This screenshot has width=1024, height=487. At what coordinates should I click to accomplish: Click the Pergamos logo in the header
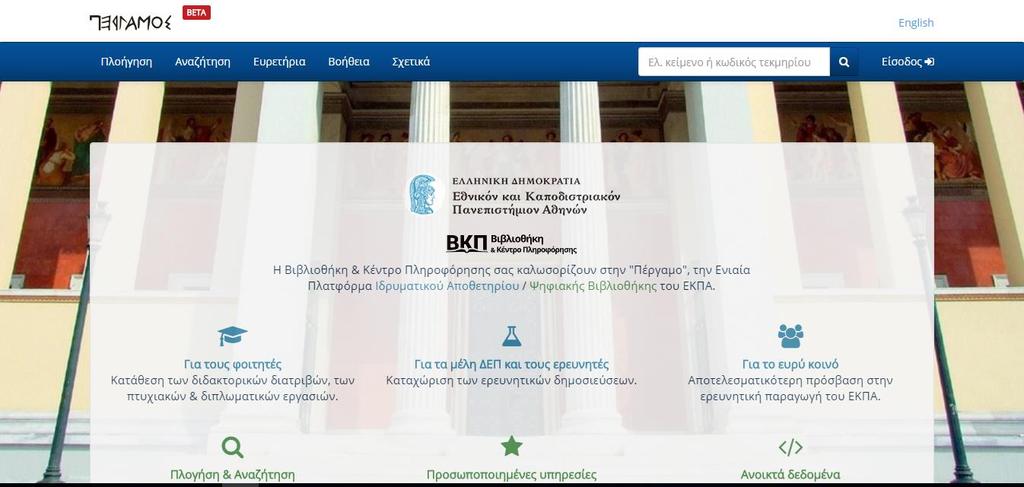point(131,22)
